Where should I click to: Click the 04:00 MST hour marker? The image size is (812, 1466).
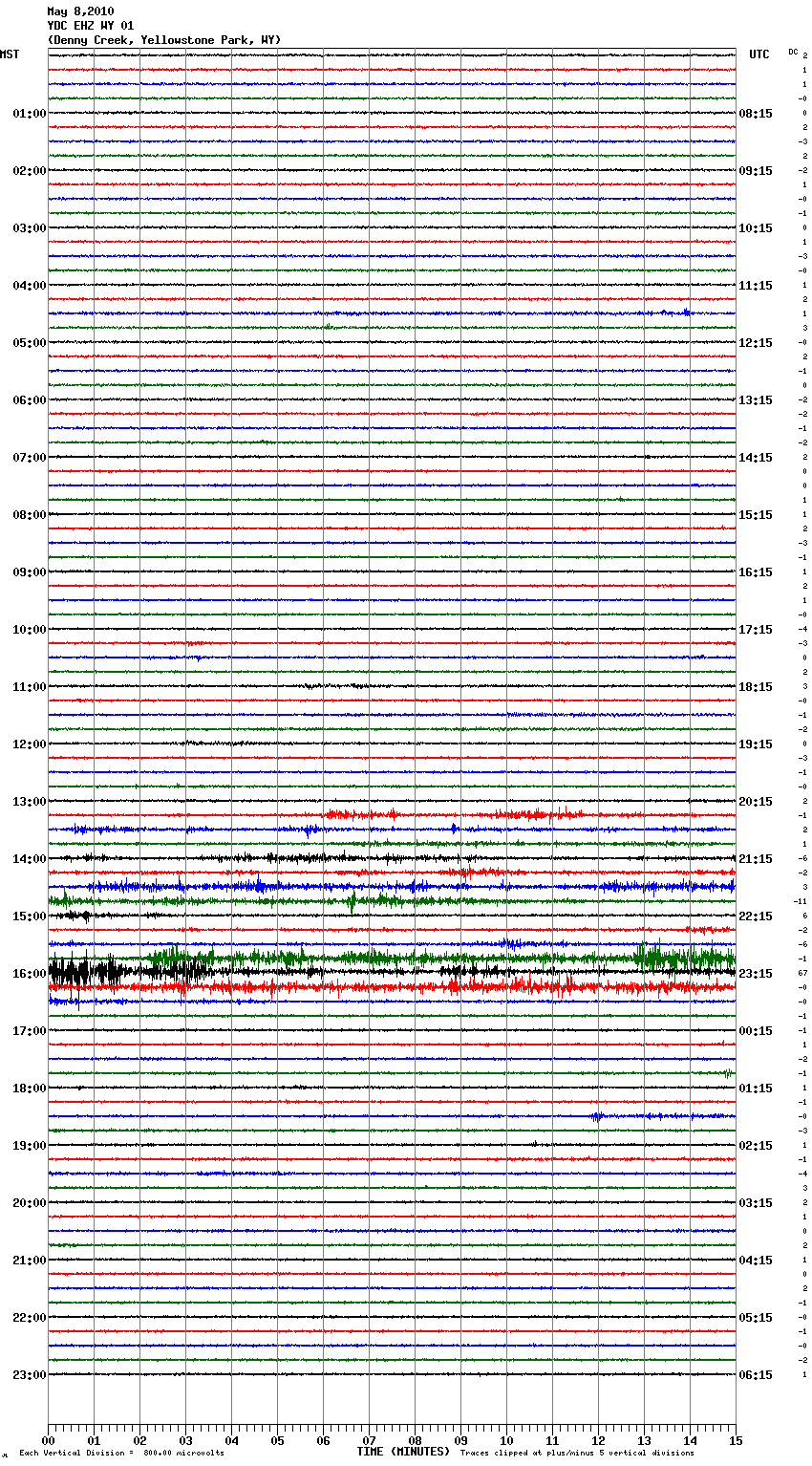point(29,286)
